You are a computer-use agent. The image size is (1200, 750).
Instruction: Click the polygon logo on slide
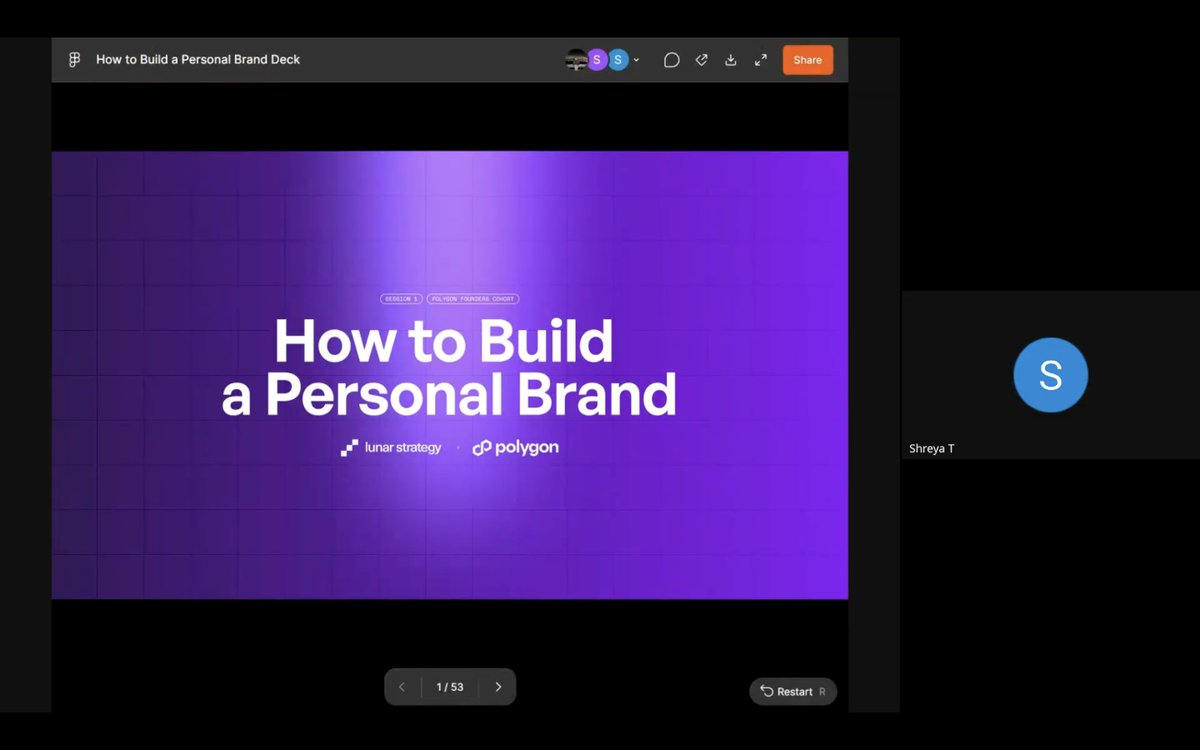pos(516,448)
